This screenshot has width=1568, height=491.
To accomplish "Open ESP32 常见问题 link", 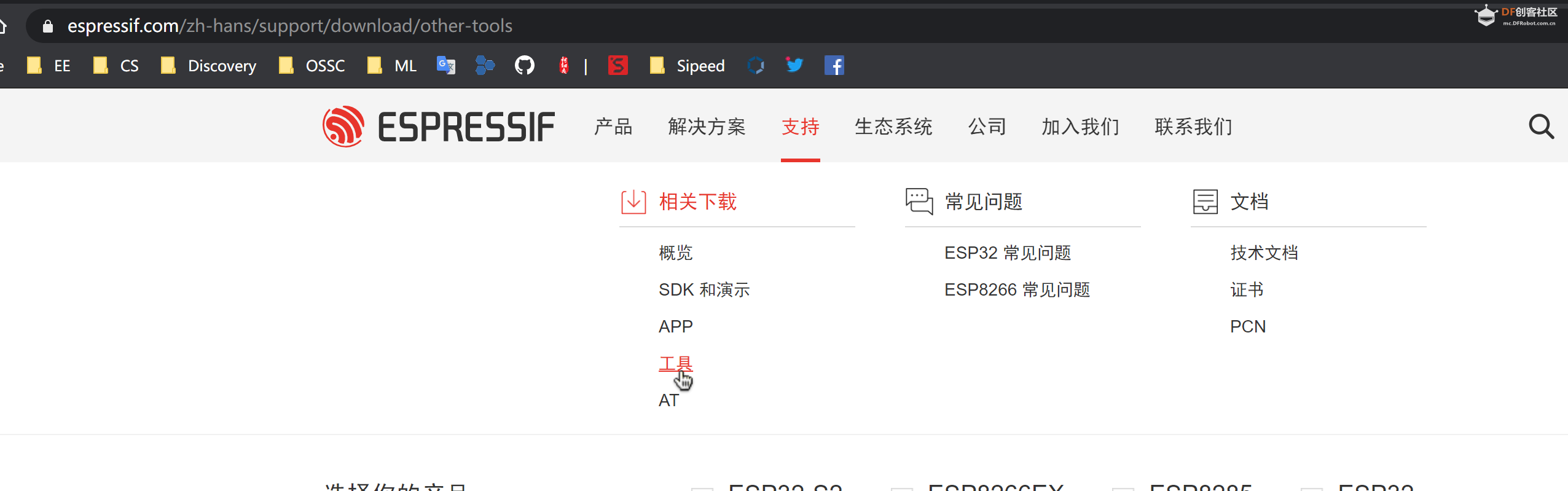I will click(x=1008, y=253).
